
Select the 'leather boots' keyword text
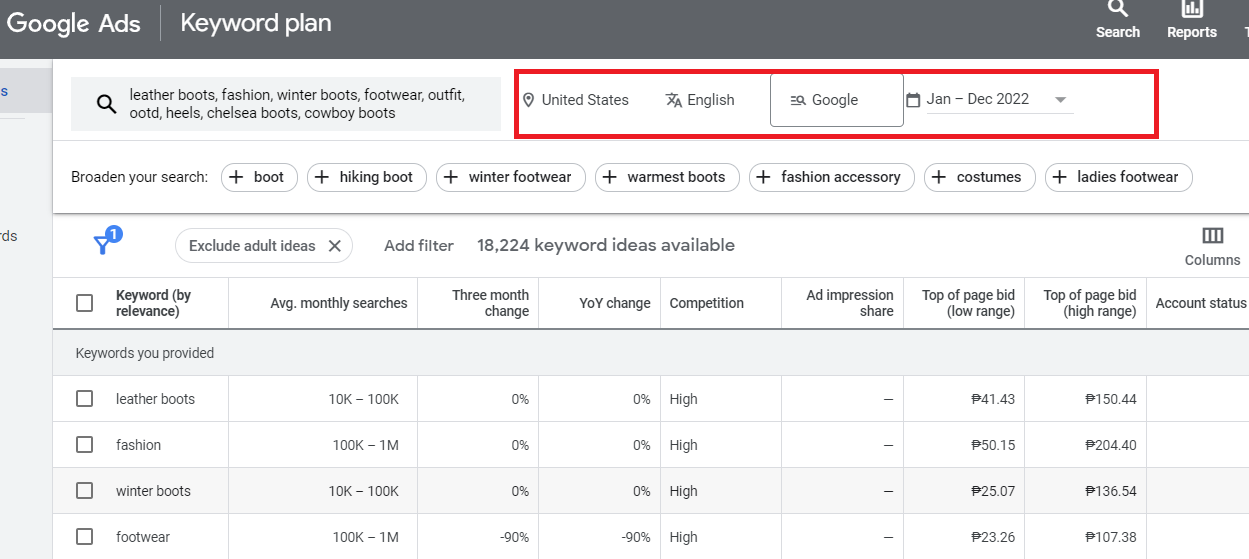[x=155, y=399]
